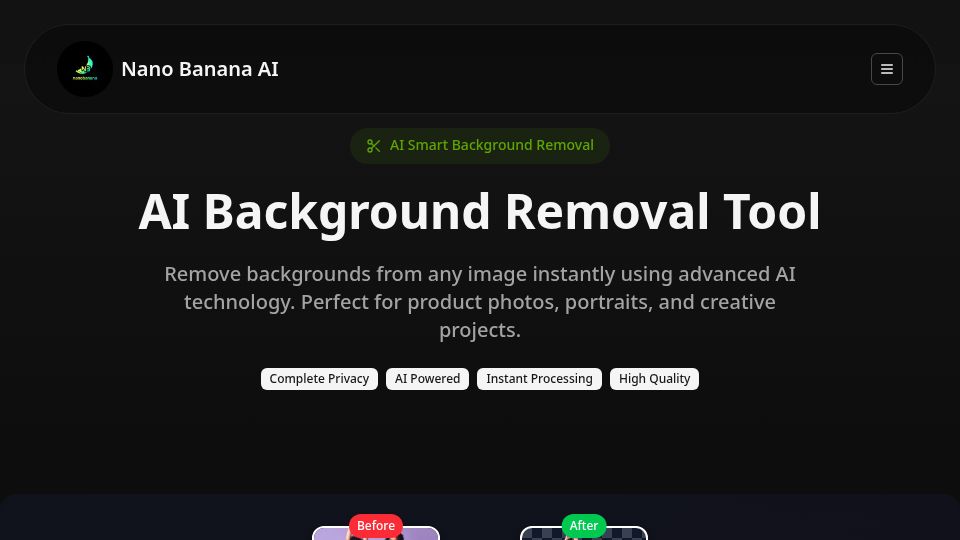Click the 'Remove backgrounds from any image' description
960x540 pixels.
tap(479, 302)
